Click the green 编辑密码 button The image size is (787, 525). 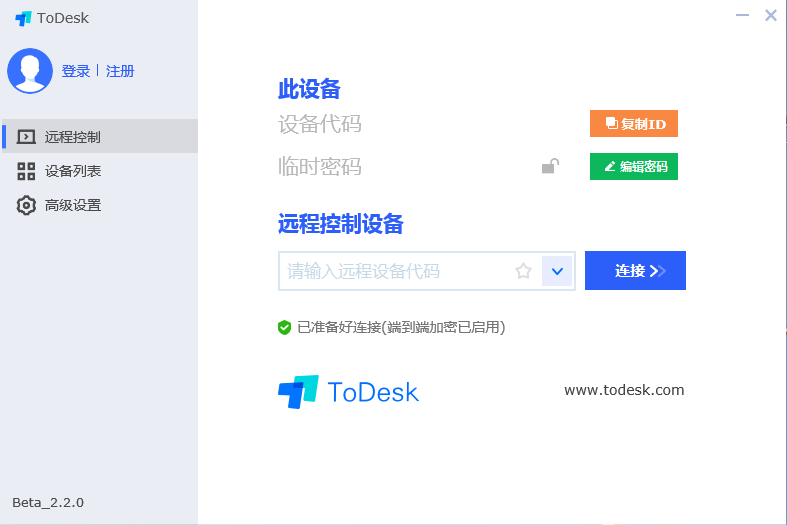coord(634,166)
